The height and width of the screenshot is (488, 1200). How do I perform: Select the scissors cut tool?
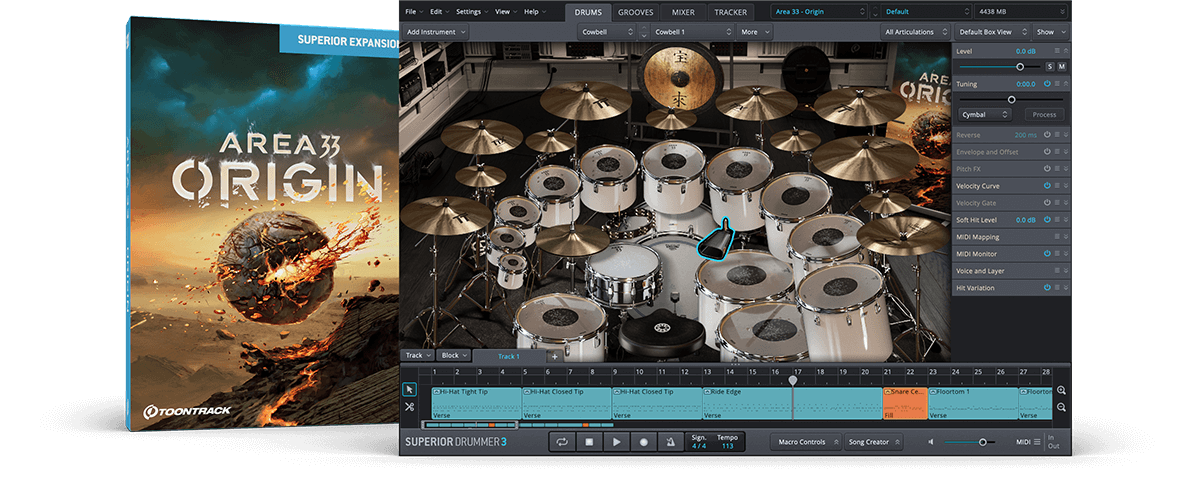tap(409, 407)
